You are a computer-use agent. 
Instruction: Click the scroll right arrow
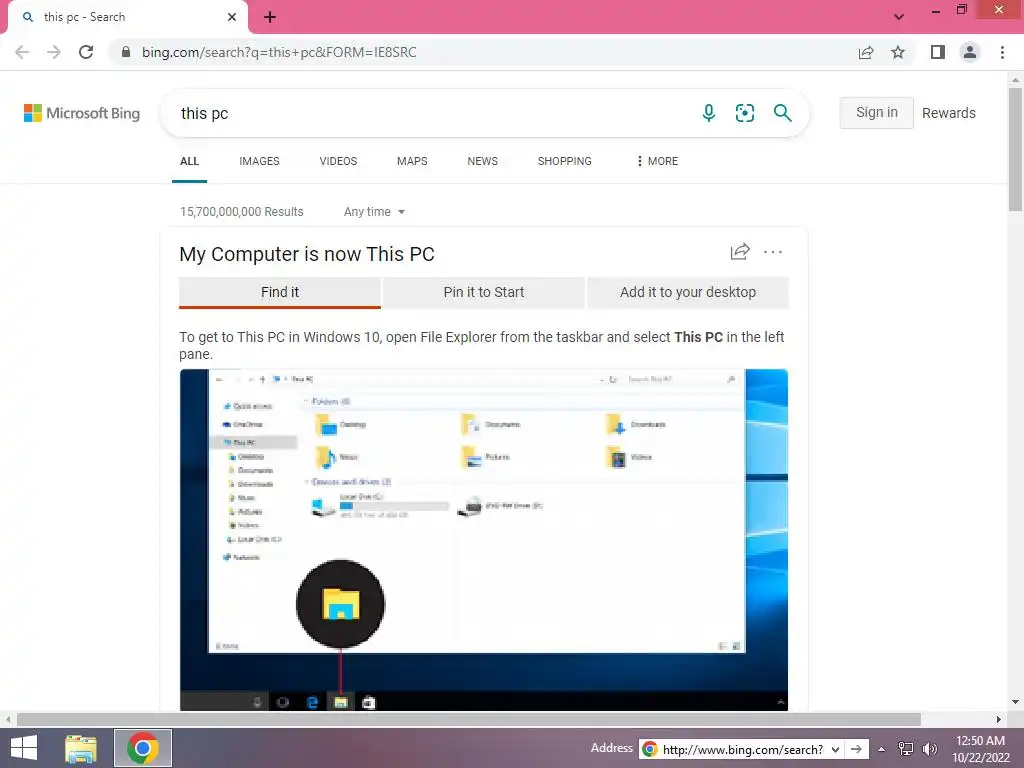coord(999,720)
